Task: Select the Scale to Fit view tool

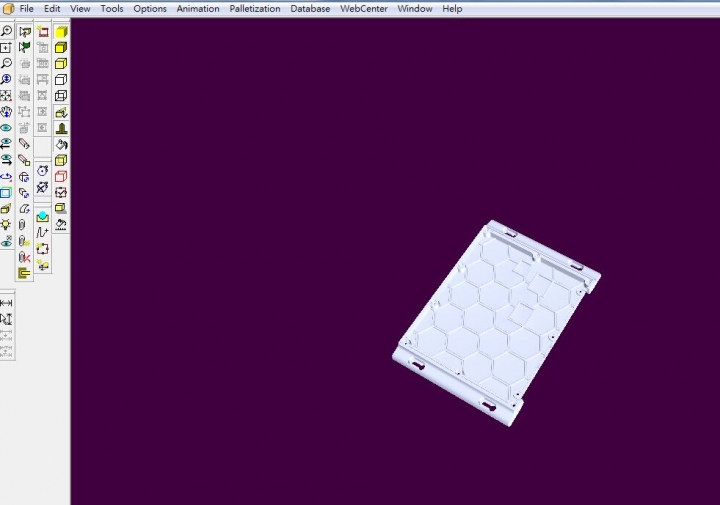Action: pyautogui.click(x=6, y=96)
